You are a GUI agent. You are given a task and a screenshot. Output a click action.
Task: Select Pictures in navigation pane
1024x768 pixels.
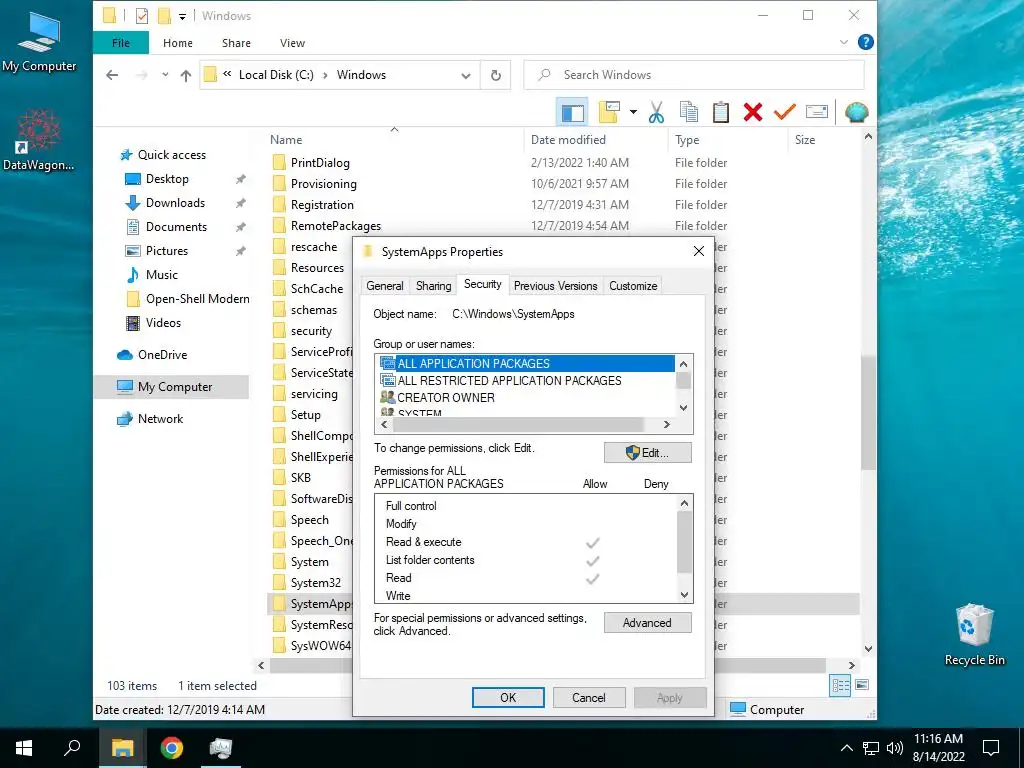[167, 251]
